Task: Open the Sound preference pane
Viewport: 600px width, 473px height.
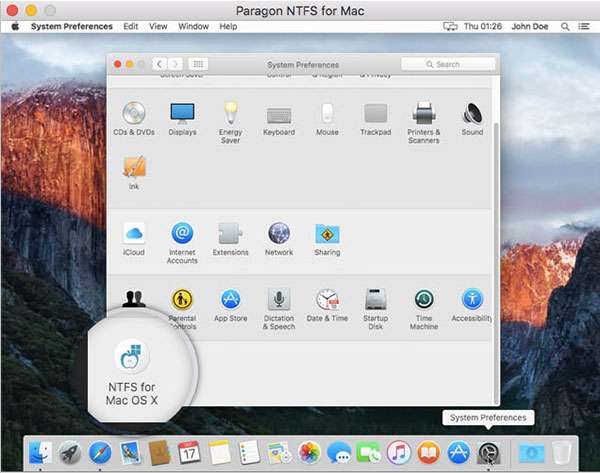Action: click(x=472, y=119)
